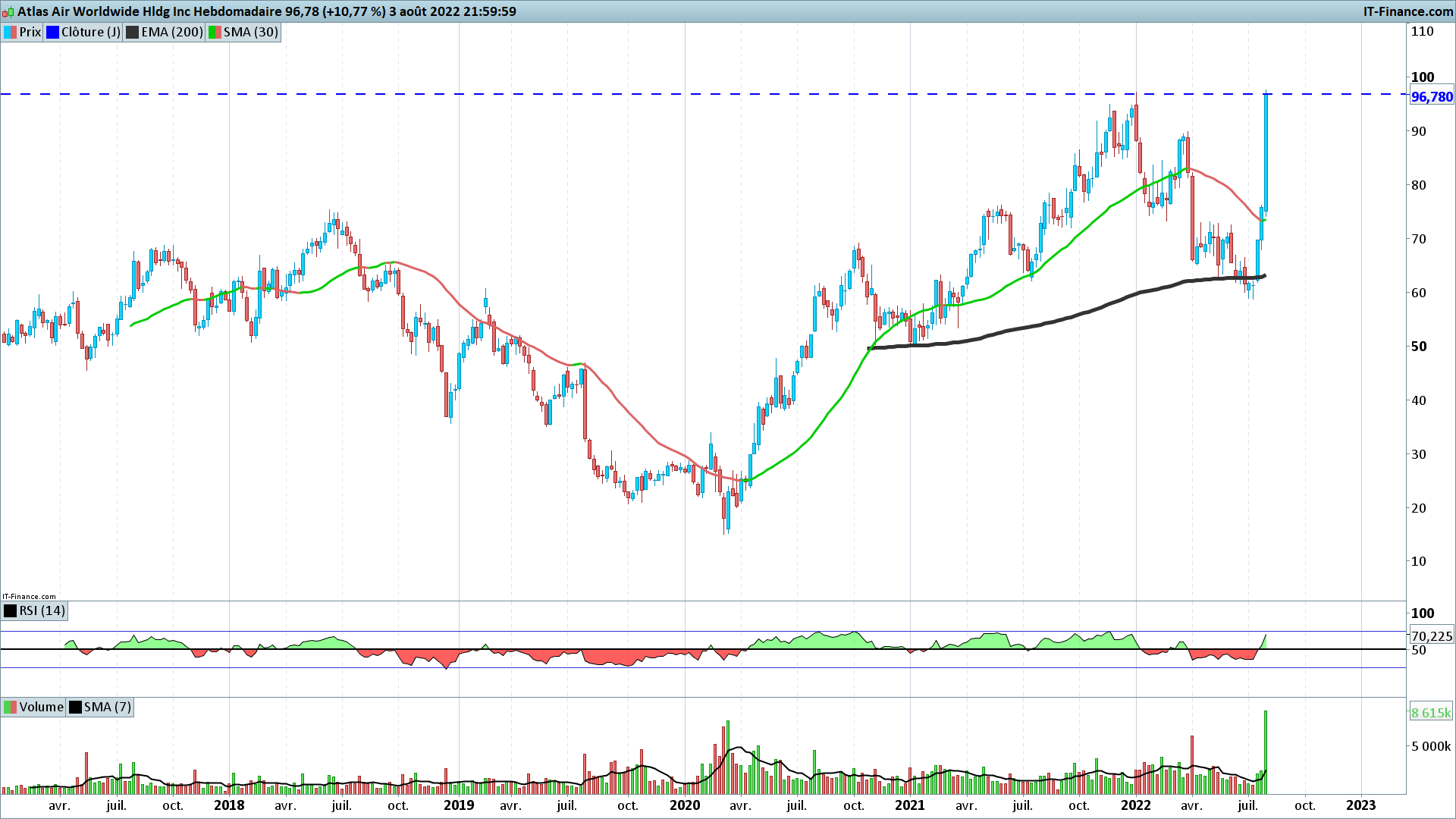The image size is (1456, 819).
Task: Click the black RSI (14) color square
Action: click(11, 611)
